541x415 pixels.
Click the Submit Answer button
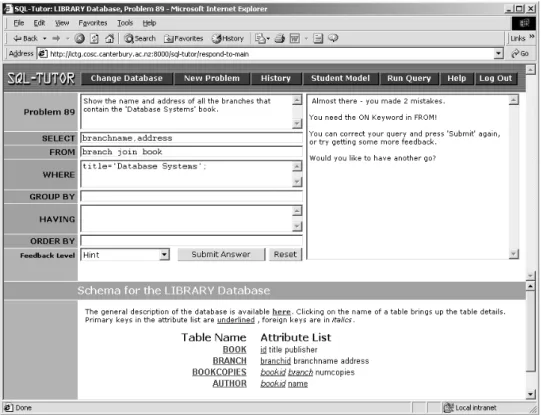tap(221, 255)
